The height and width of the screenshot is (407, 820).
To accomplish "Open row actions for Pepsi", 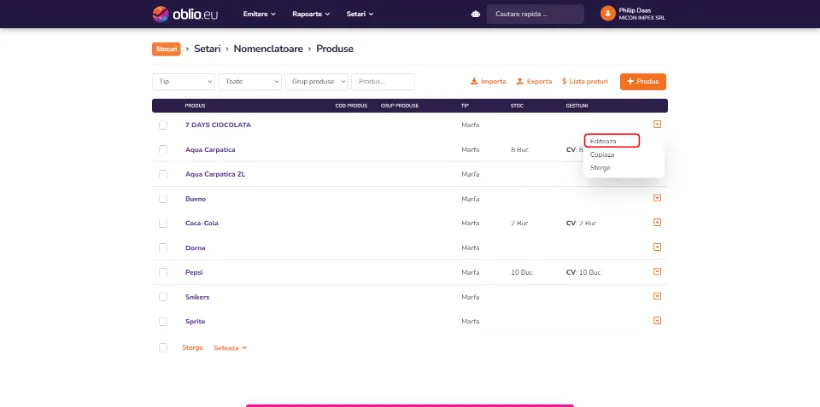I will pyautogui.click(x=657, y=272).
